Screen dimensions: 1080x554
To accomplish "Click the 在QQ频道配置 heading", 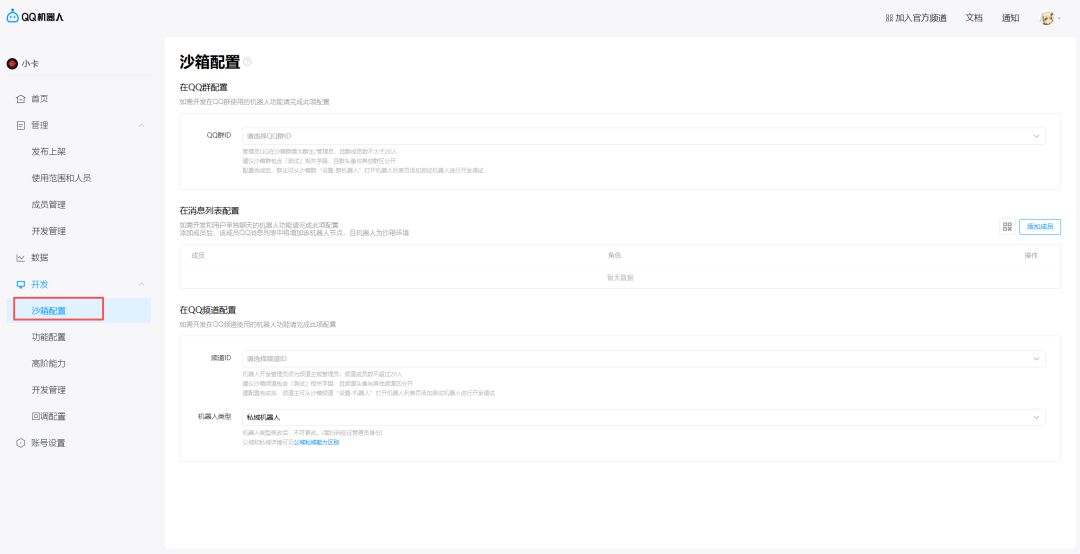I will pyautogui.click(x=208, y=310).
